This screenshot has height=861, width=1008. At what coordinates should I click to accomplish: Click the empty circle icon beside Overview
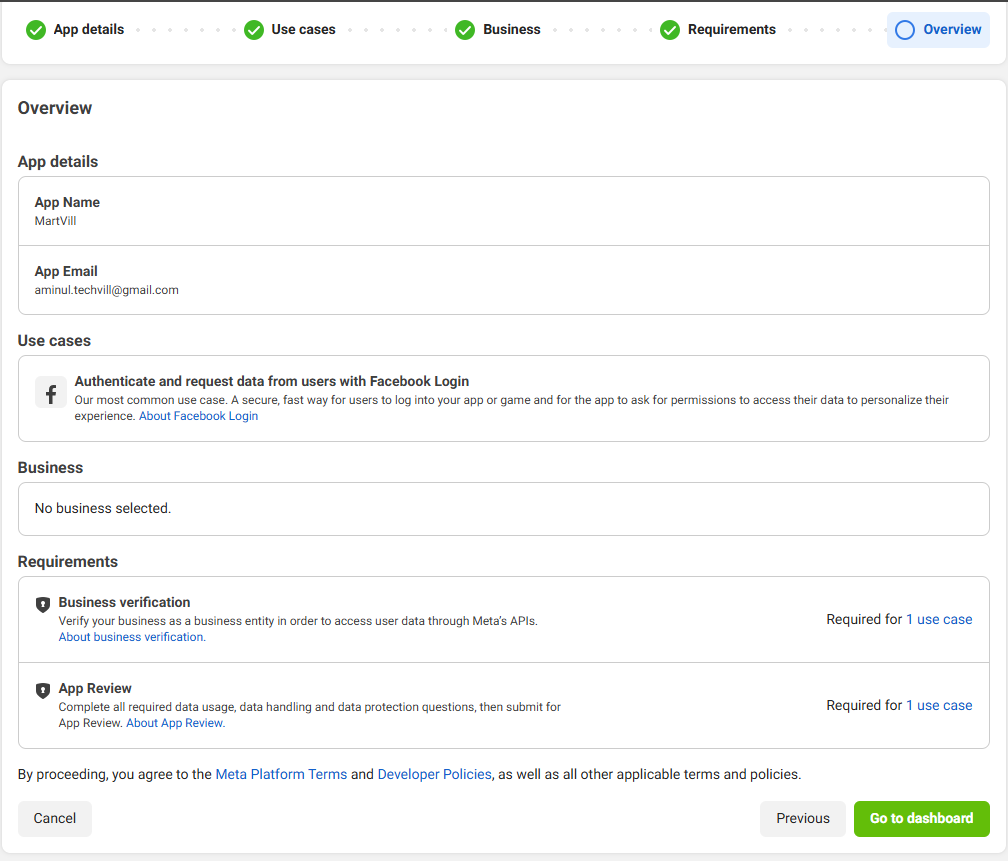point(905,30)
